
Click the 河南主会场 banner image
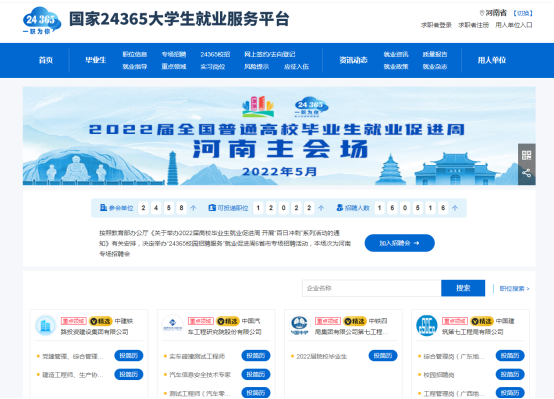click(279, 136)
